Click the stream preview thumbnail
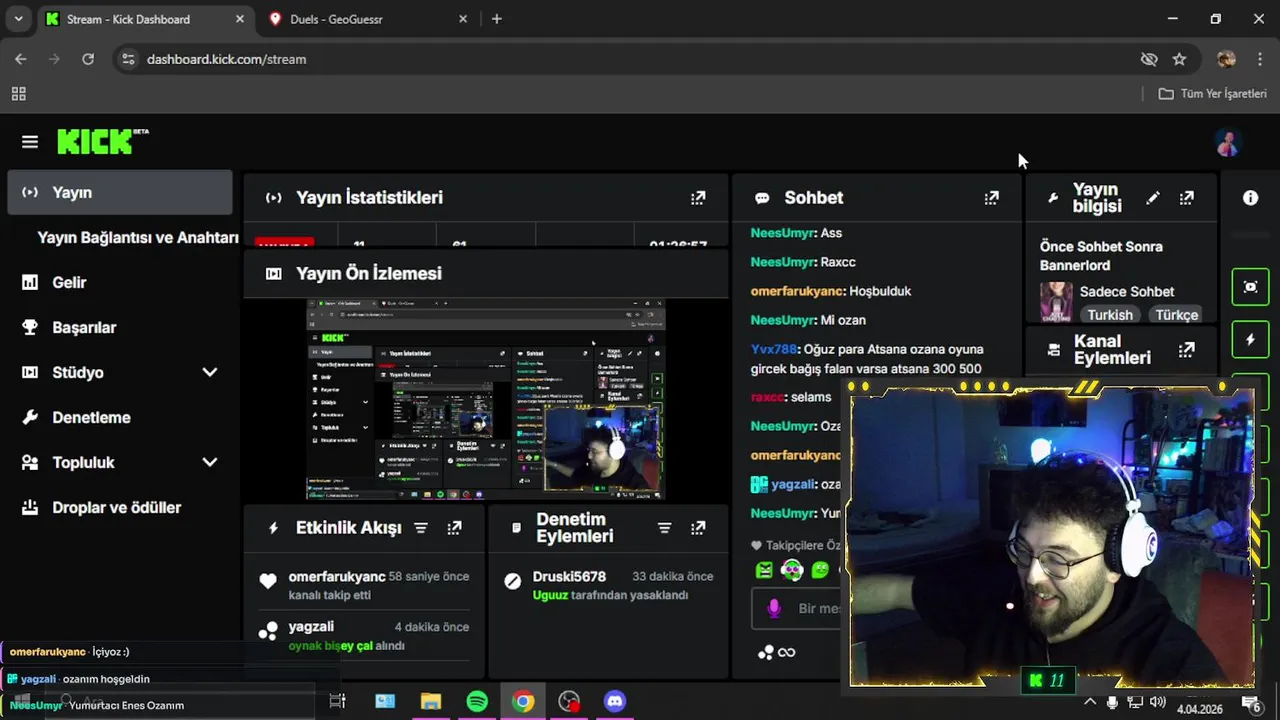The width and height of the screenshot is (1280, 720). tap(486, 399)
